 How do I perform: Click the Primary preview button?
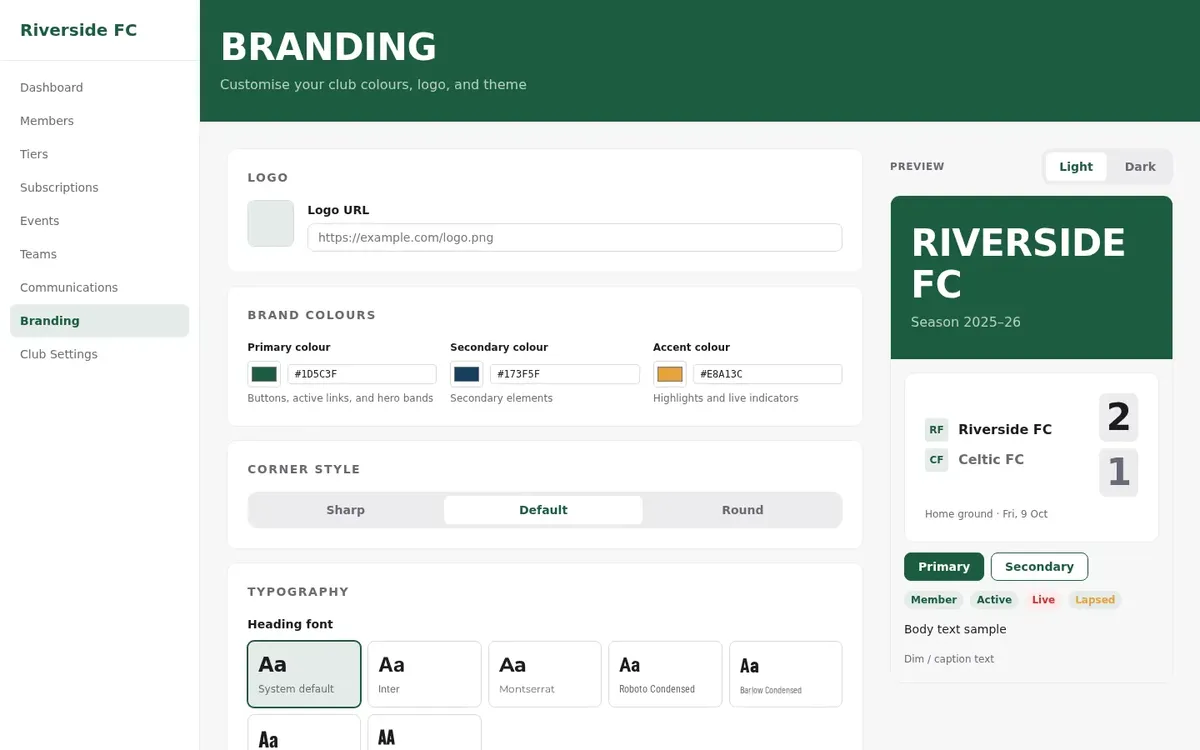point(944,567)
